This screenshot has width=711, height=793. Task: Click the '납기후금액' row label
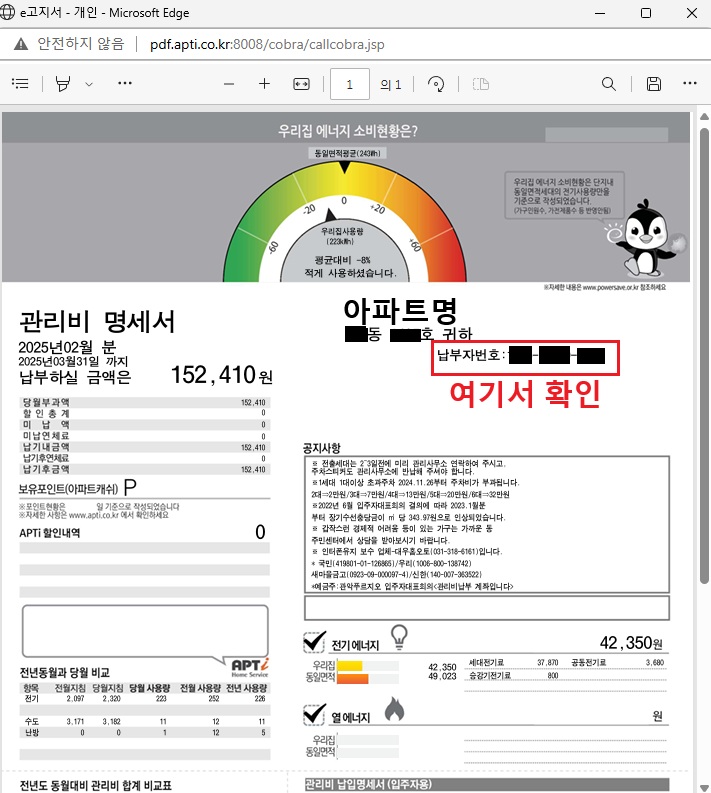coord(46,469)
